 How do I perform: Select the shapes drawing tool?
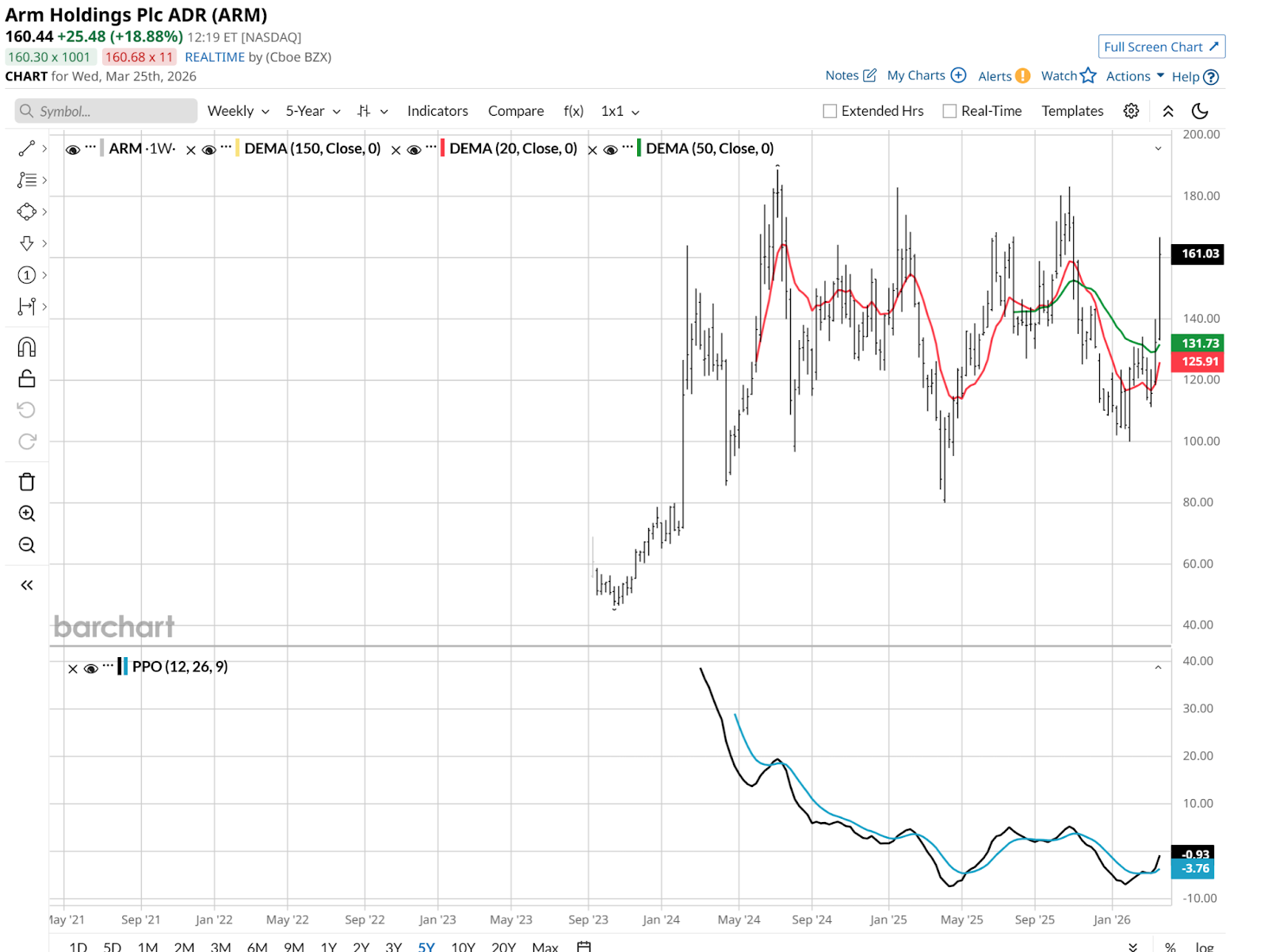pyautogui.click(x=27, y=212)
